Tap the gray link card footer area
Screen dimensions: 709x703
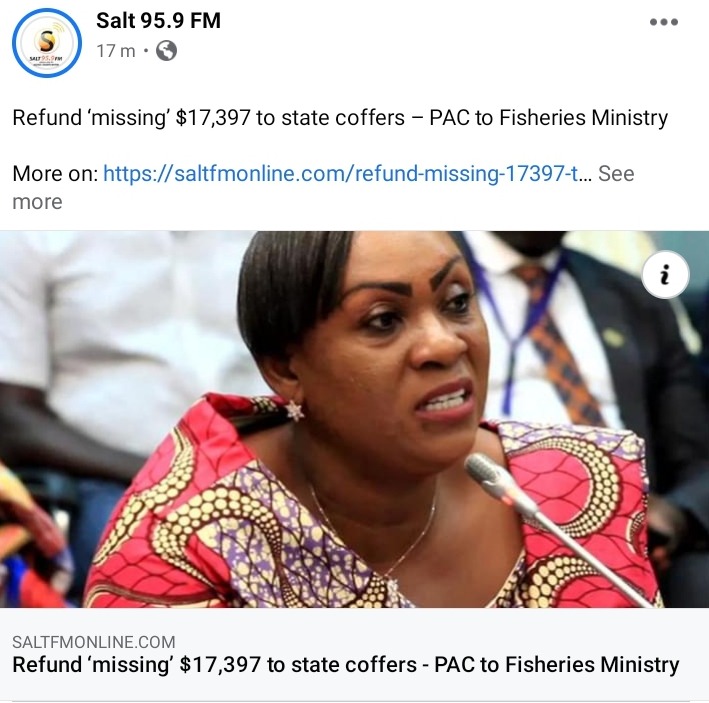pos(354,655)
